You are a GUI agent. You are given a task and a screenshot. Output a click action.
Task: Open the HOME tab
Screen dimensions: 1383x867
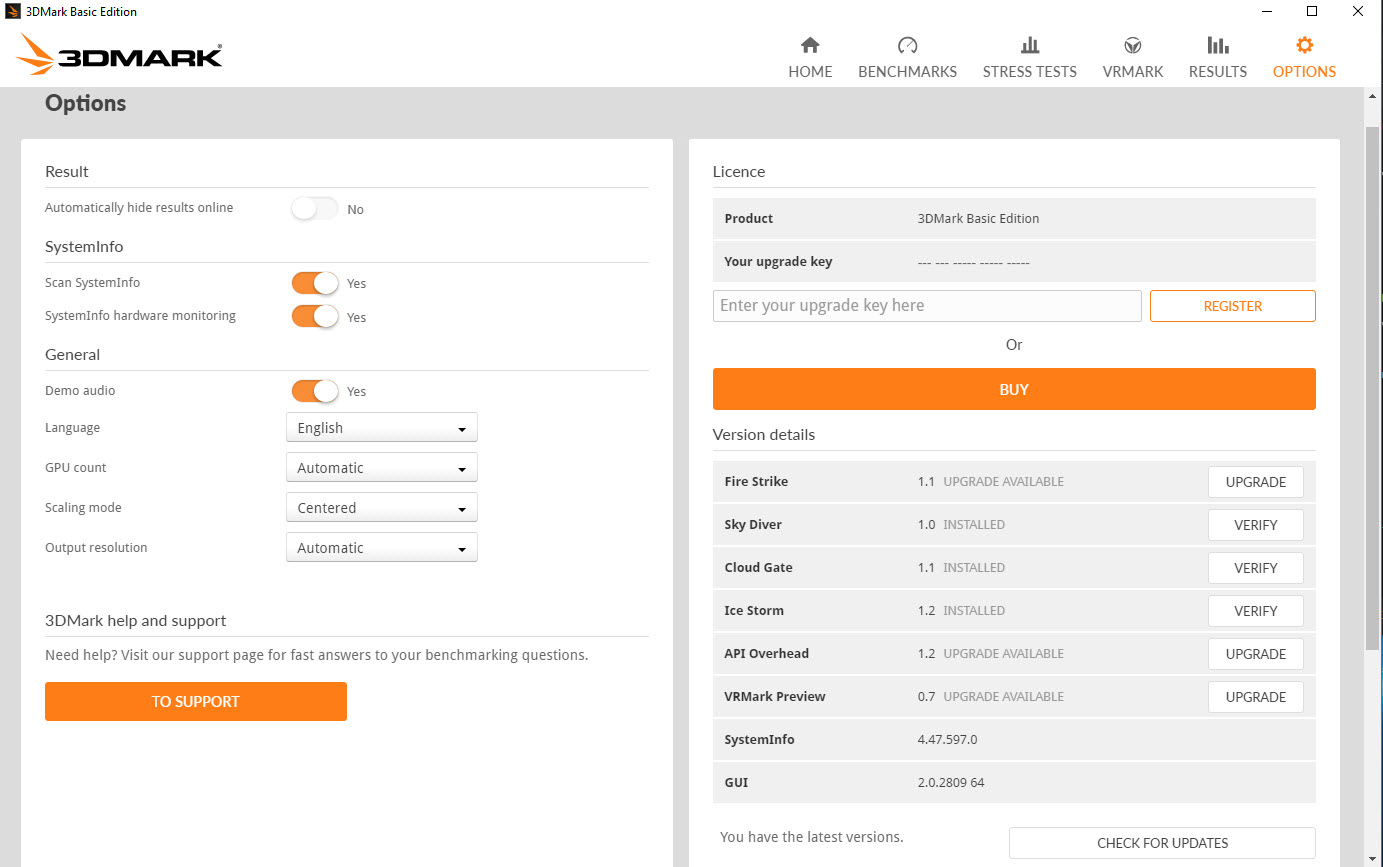point(810,72)
